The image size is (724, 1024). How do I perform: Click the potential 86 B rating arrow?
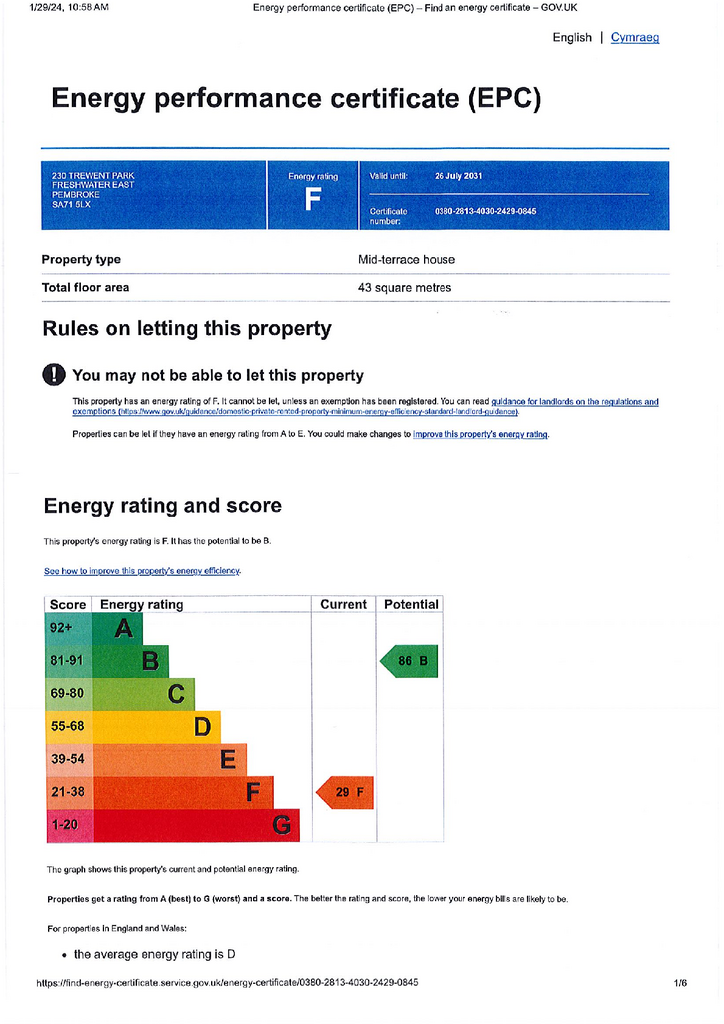coord(409,661)
